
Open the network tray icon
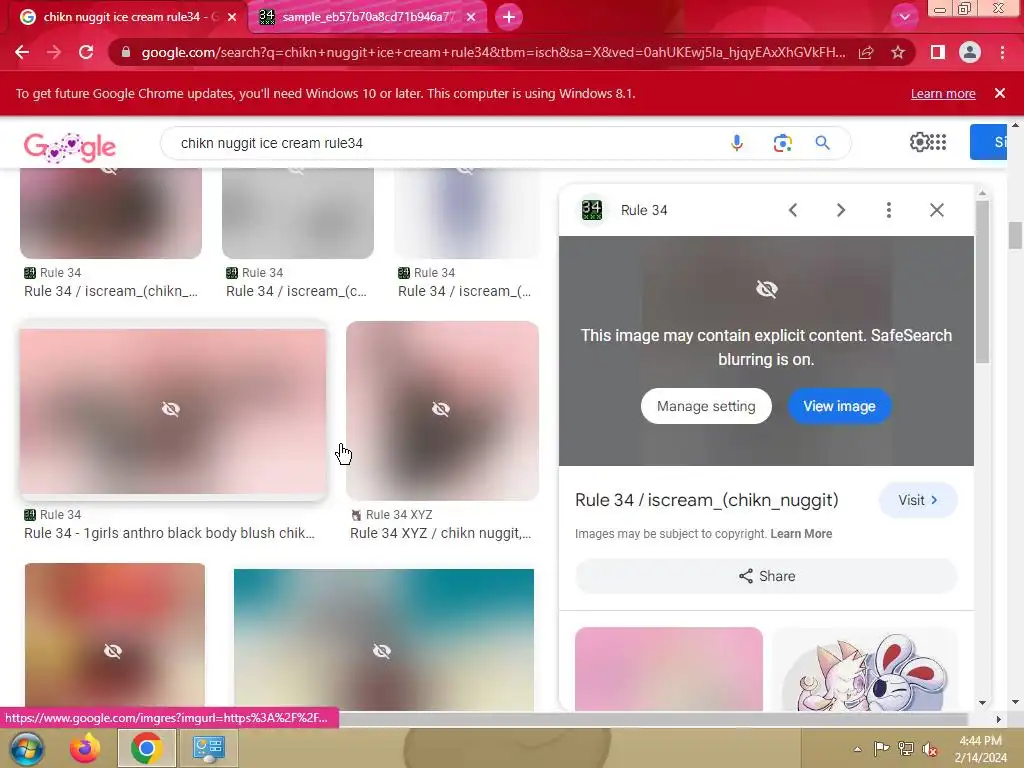906,749
